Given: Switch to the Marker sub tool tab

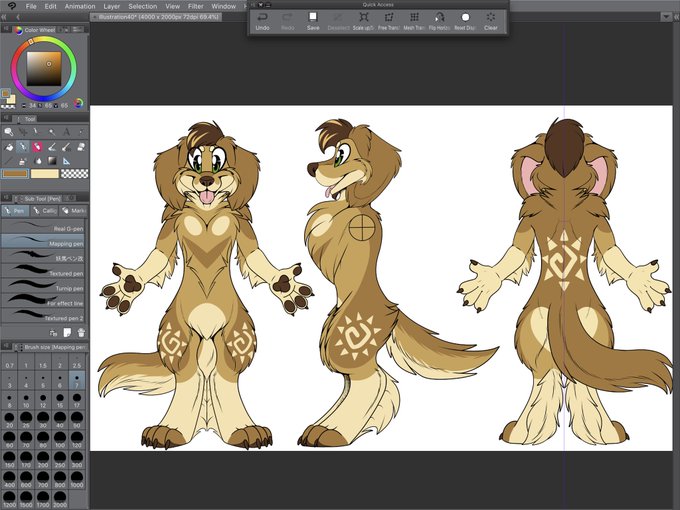Looking at the screenshot, I should (x=74, y=211).
